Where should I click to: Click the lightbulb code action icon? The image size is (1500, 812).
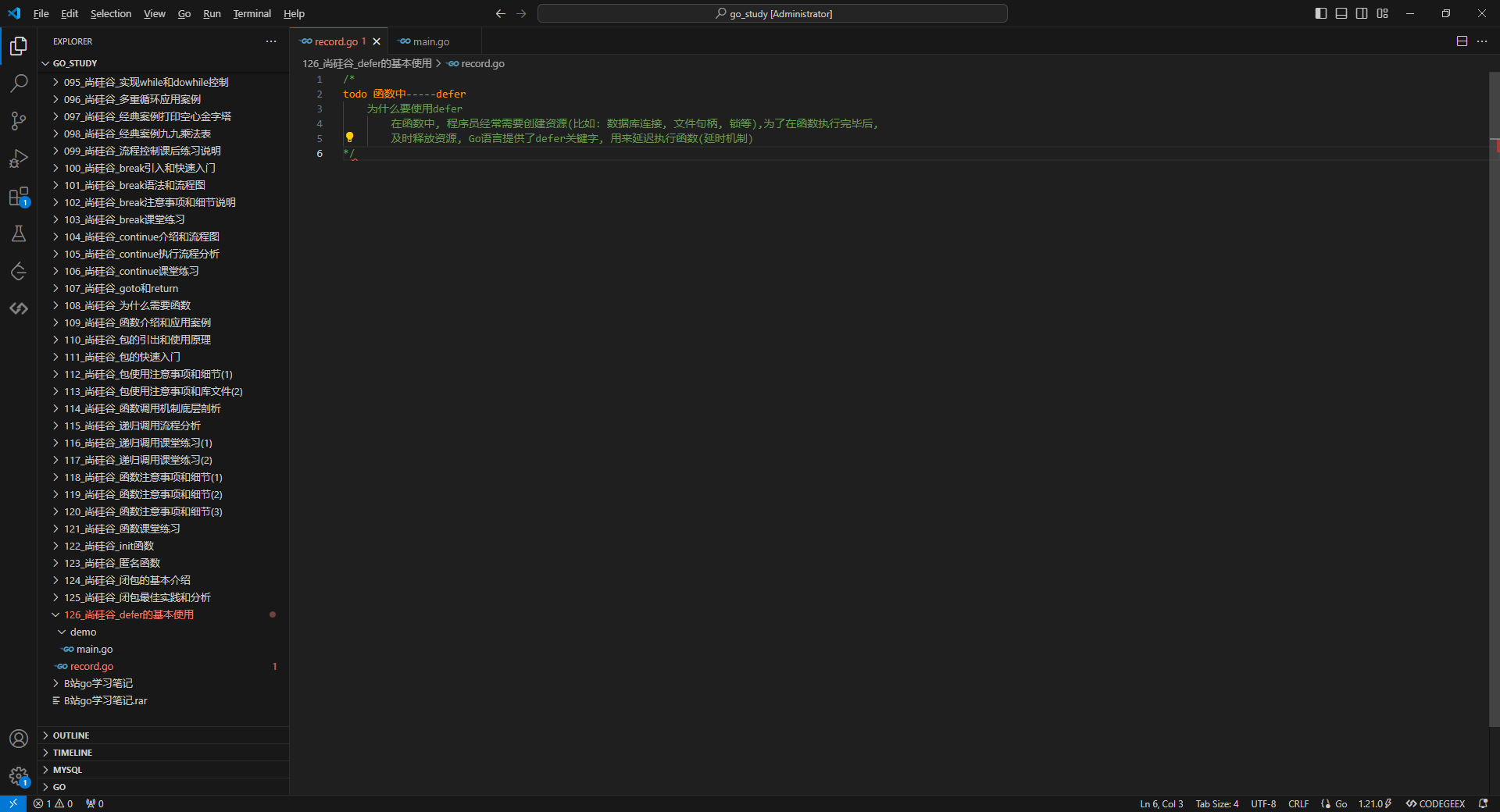[349, 137]
